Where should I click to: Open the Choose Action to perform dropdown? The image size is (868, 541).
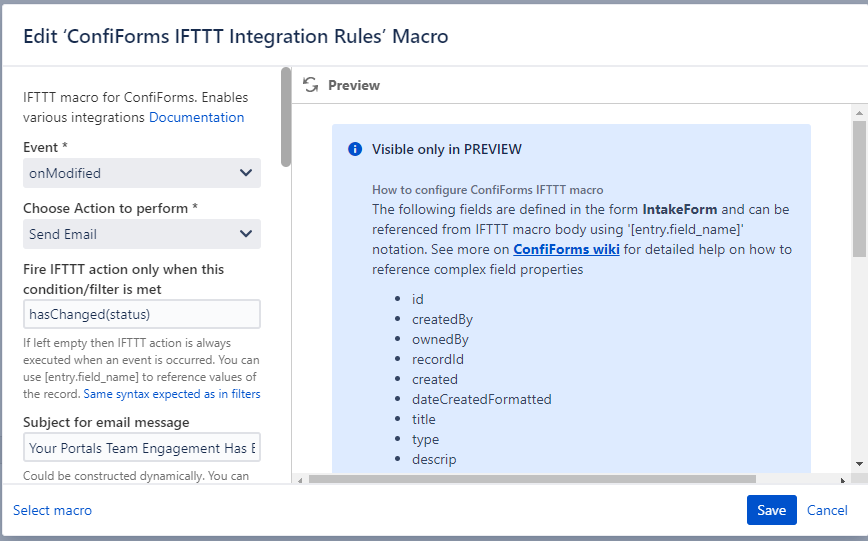point(142,234)
